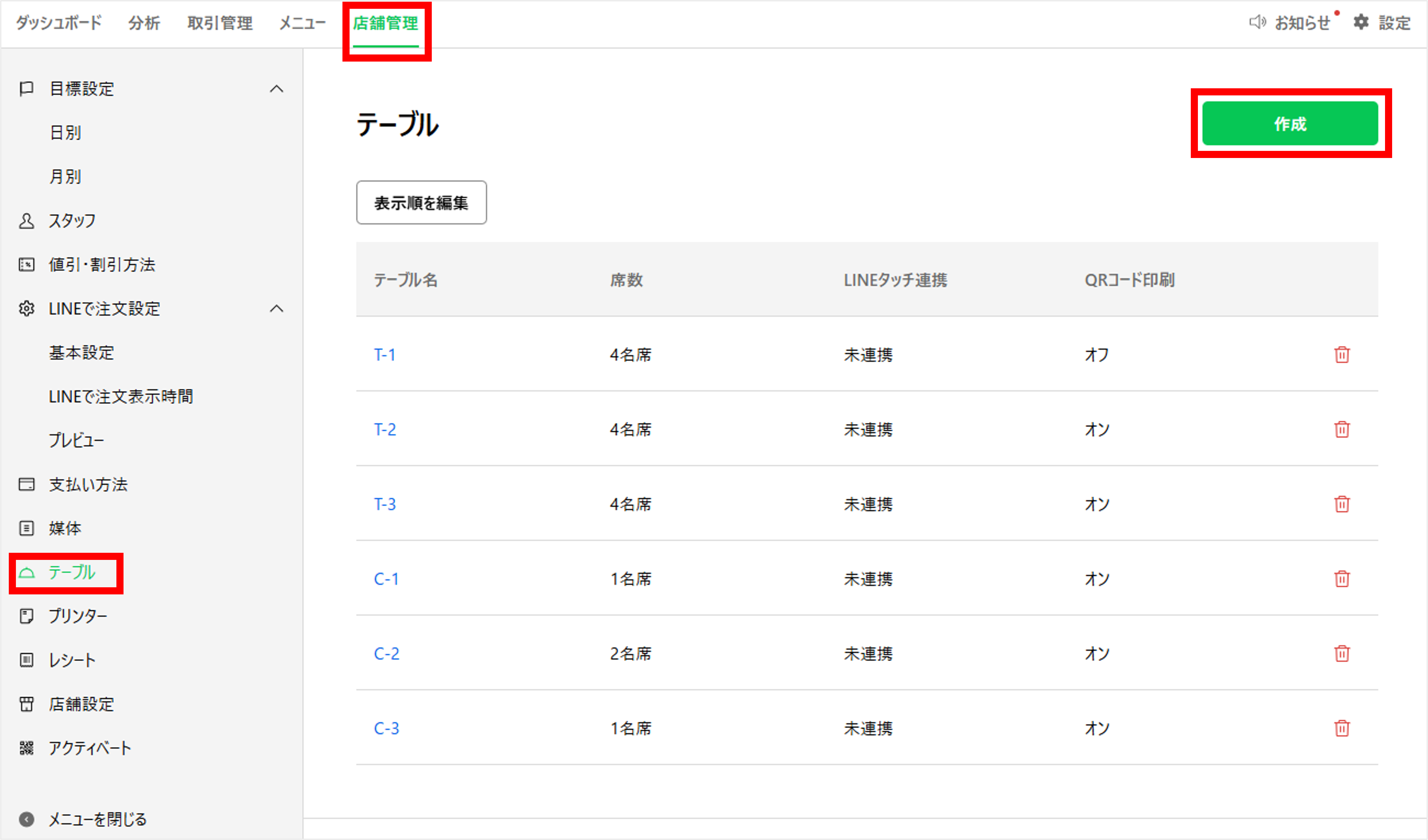
Task: Click the green 作成 button
Action: [1290, 123]
